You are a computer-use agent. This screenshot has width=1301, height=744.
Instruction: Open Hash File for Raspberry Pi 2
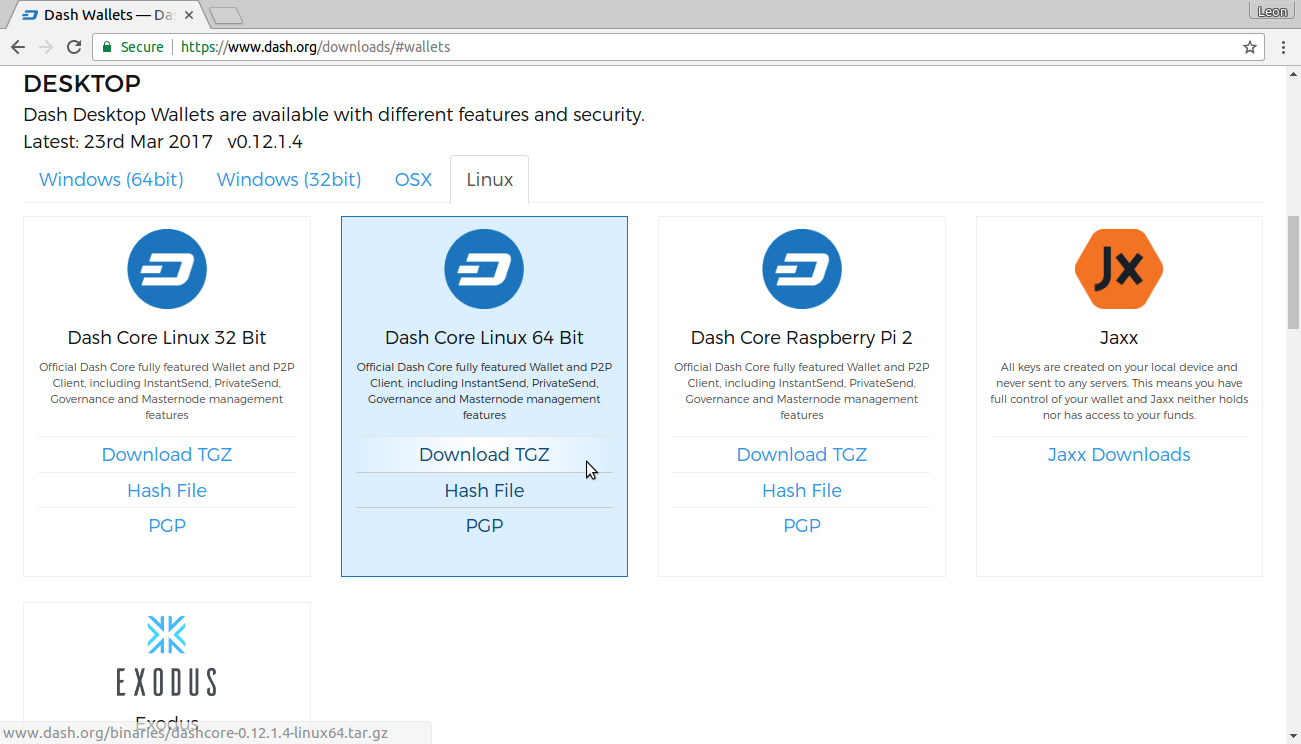click(802, 491)
